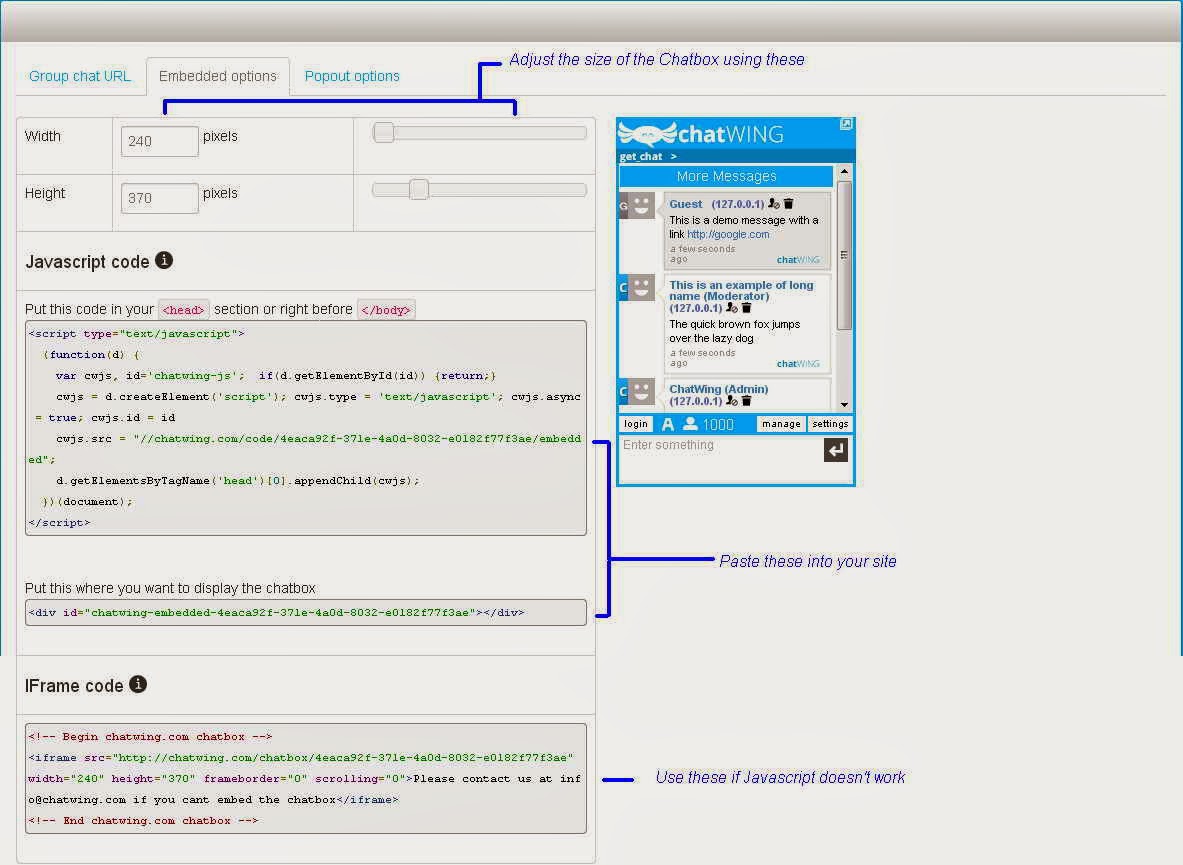The width and height of the screenshot is (1183, 865).
Task: Click inside the Javascript script code box
Action: point(306,428)
